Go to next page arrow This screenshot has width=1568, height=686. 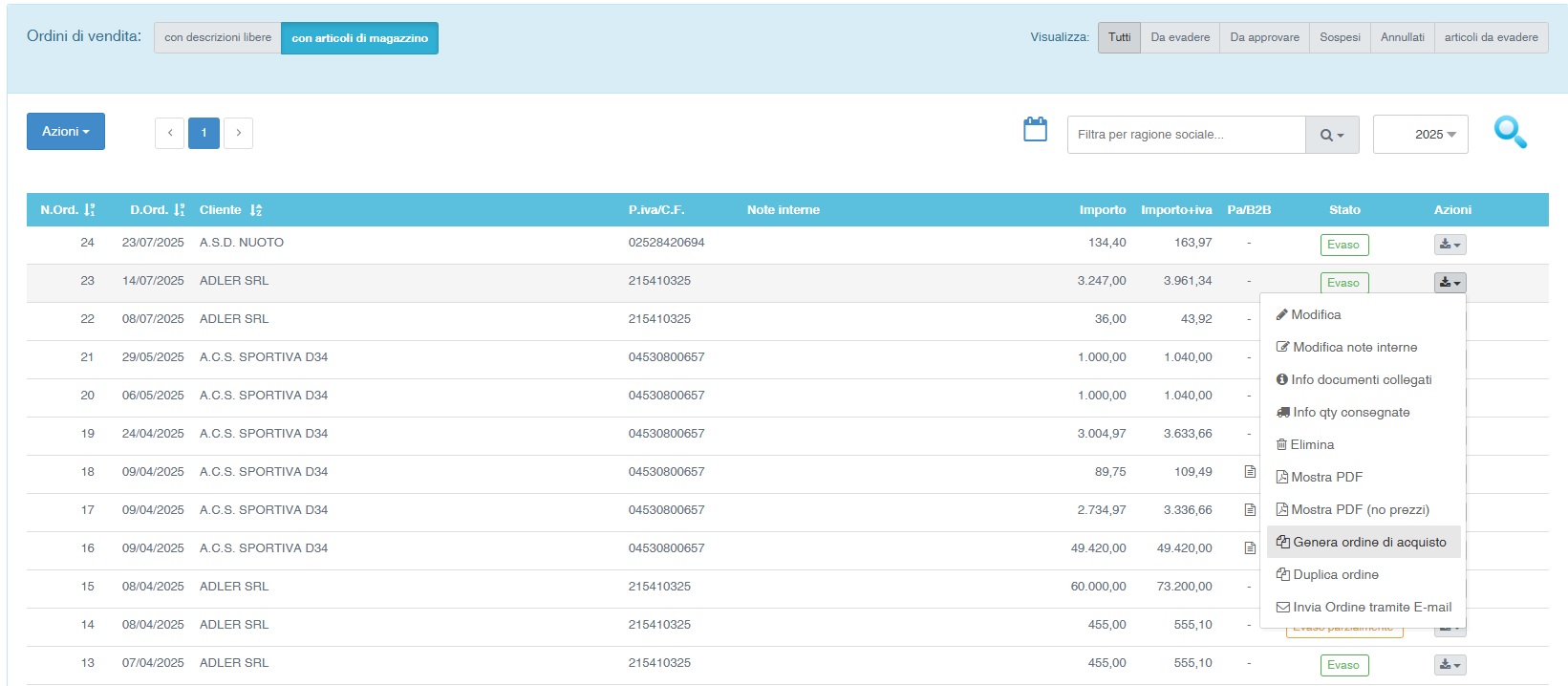238,133
